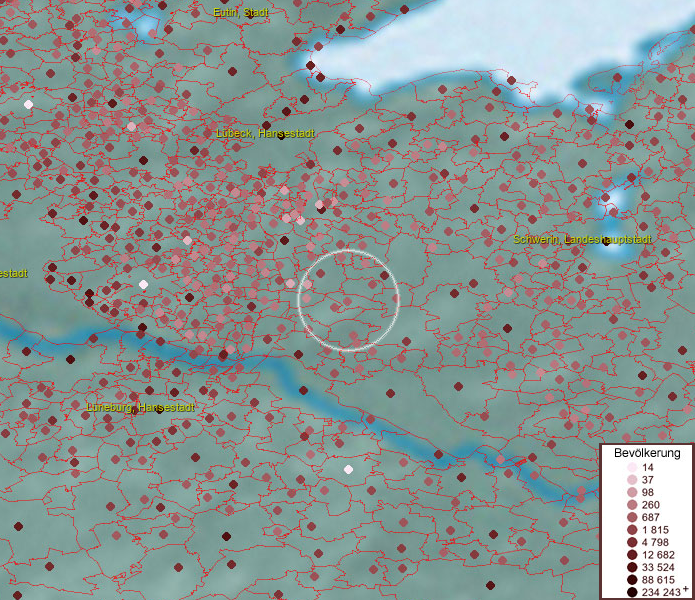Click the legend swatch for 12 682
The image size is (695, 600).
click(x=632, y=555)
